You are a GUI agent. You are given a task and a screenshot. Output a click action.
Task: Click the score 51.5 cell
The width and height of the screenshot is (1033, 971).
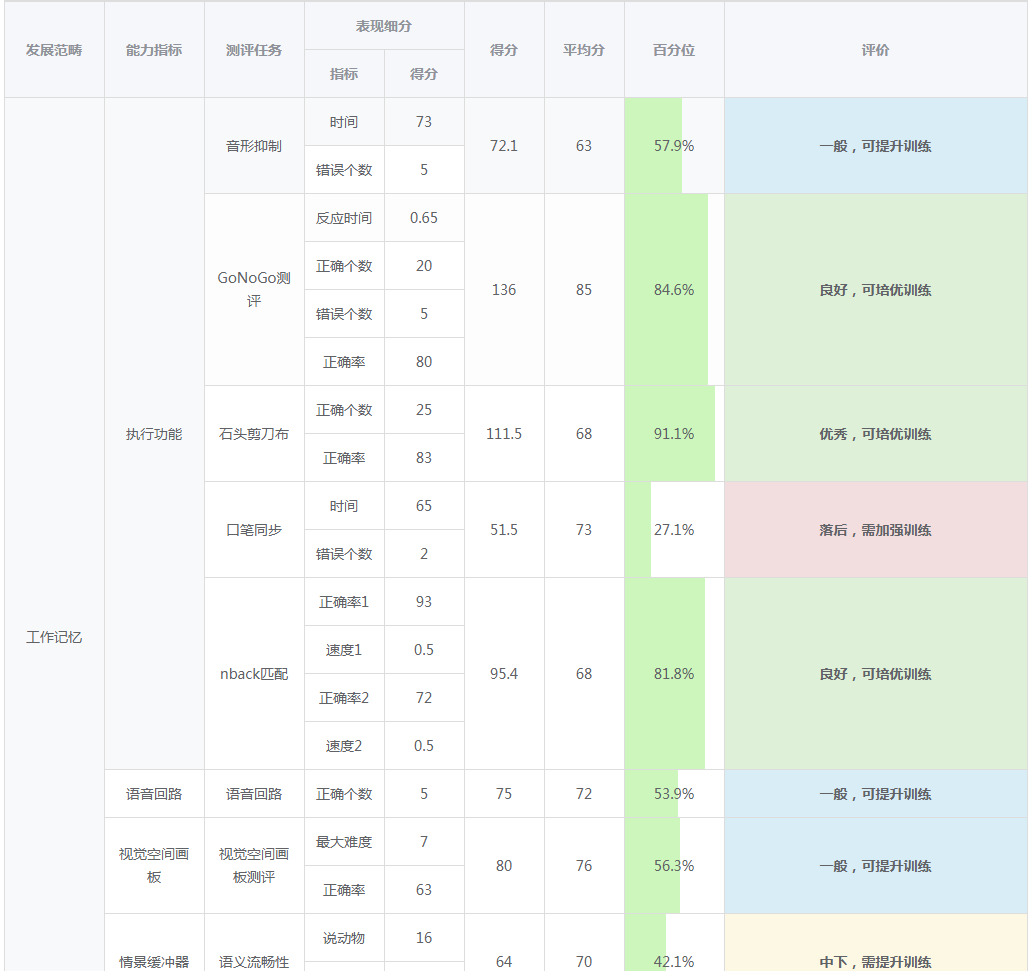point(504,530)
